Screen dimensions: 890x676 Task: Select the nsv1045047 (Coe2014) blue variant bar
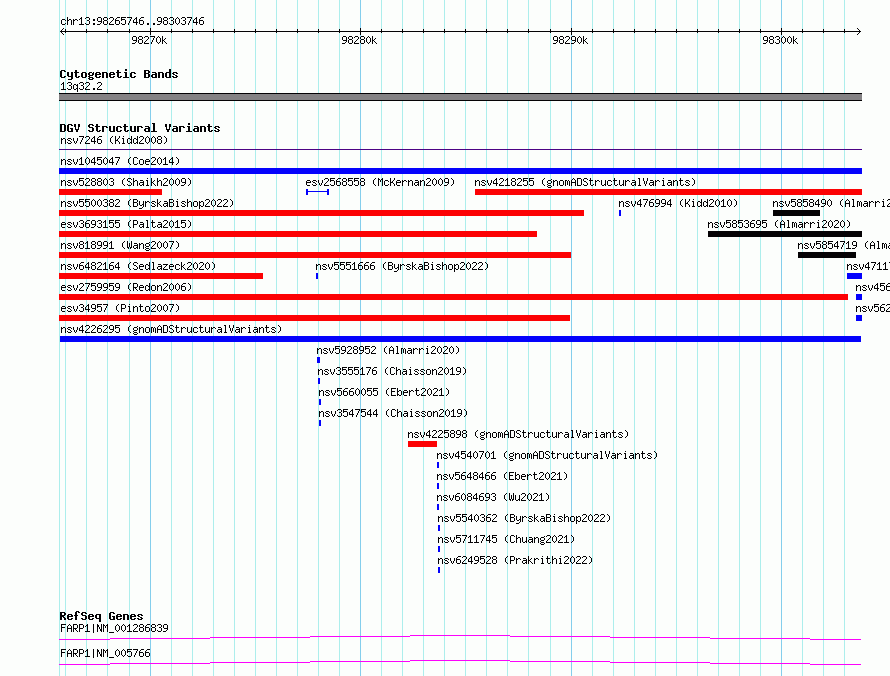(x=460, y=171)
